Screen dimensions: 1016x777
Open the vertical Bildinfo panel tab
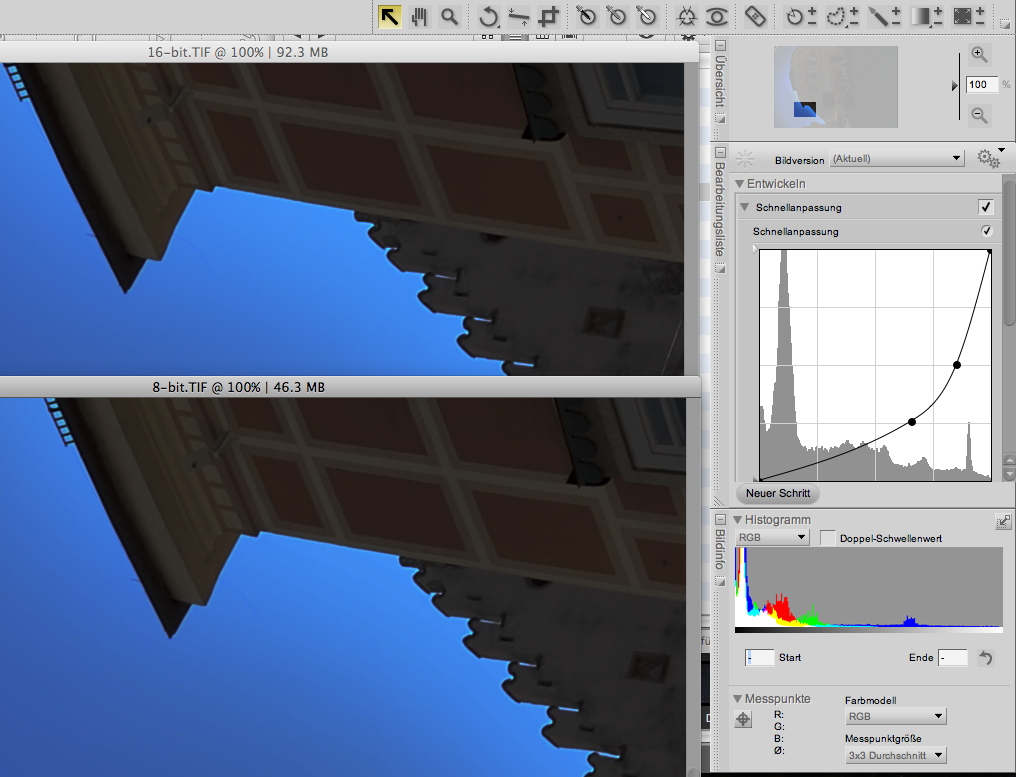(720, 550)
